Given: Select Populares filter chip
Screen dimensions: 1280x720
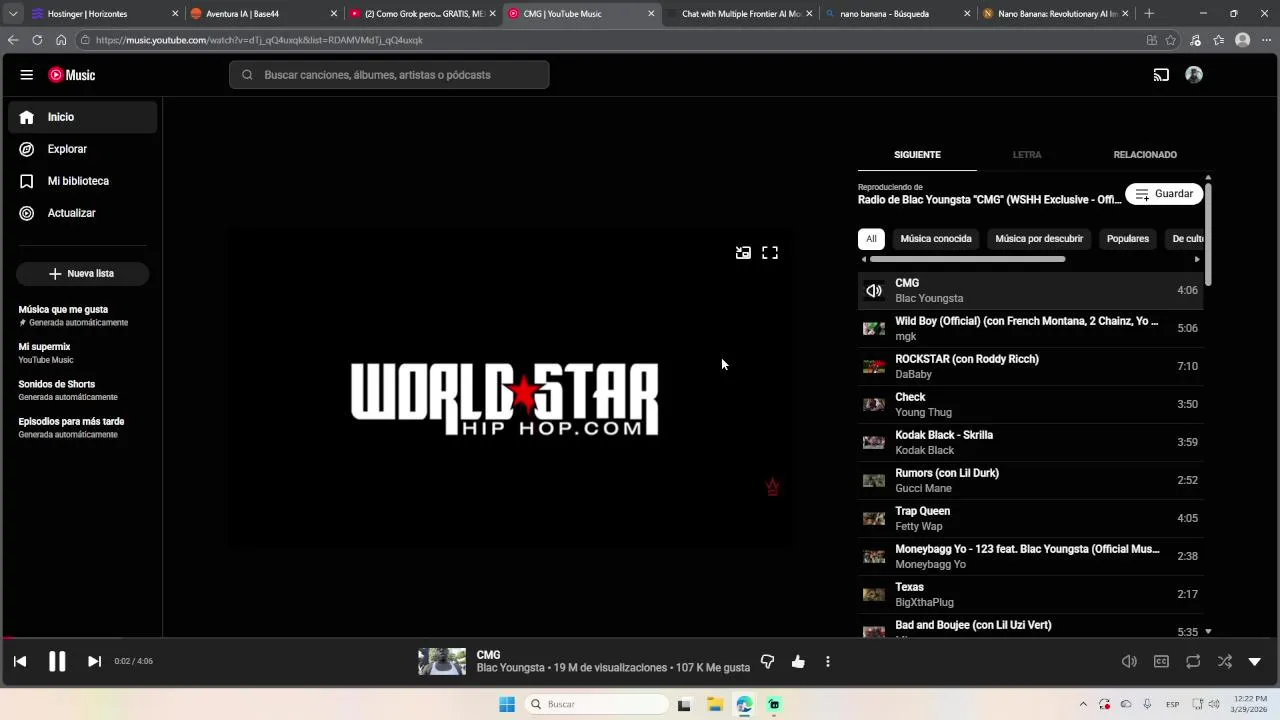Looking at the screenshot, I should click(x=1128, y=239).
